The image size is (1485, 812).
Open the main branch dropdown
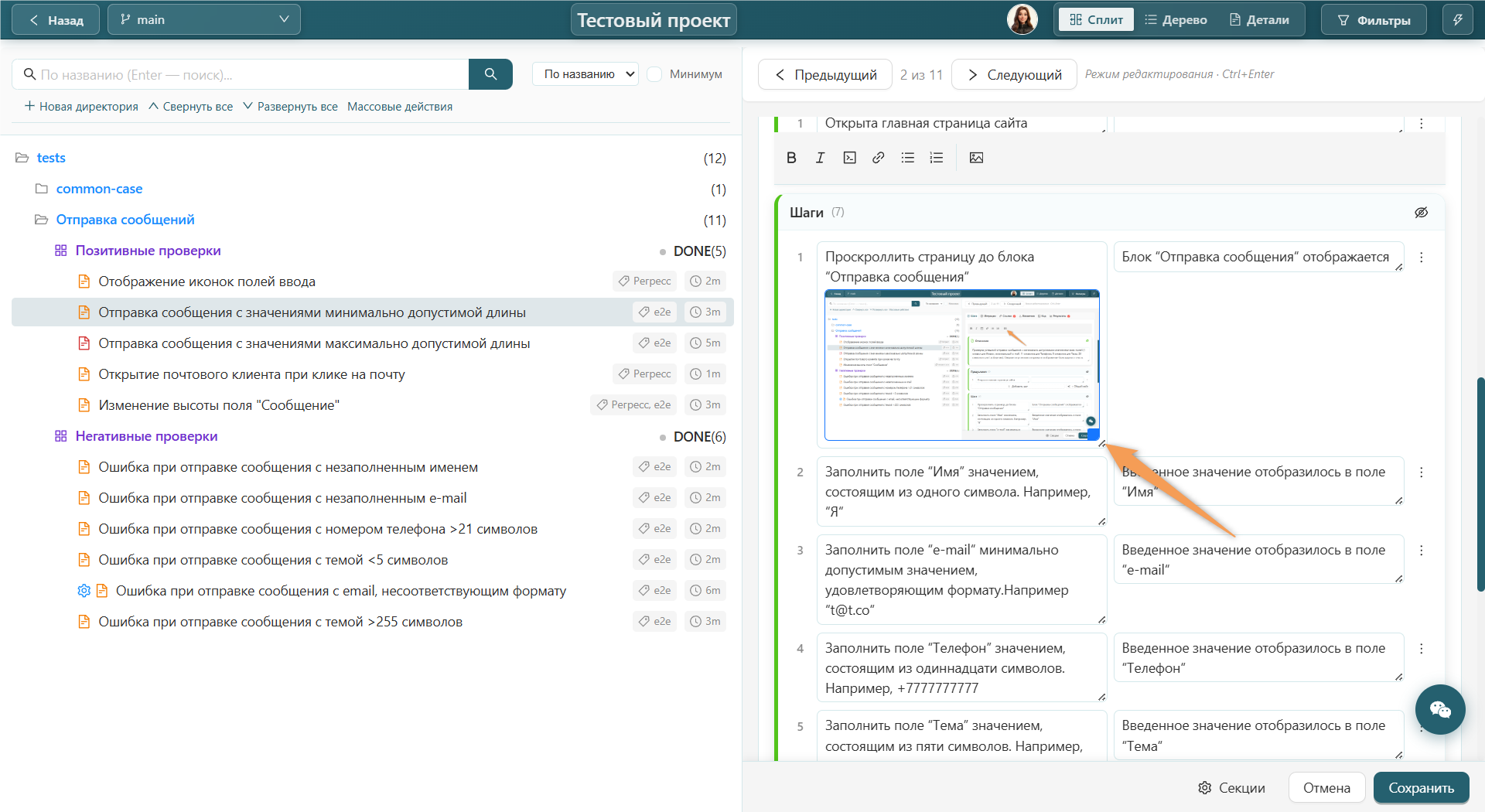point(204,20)
